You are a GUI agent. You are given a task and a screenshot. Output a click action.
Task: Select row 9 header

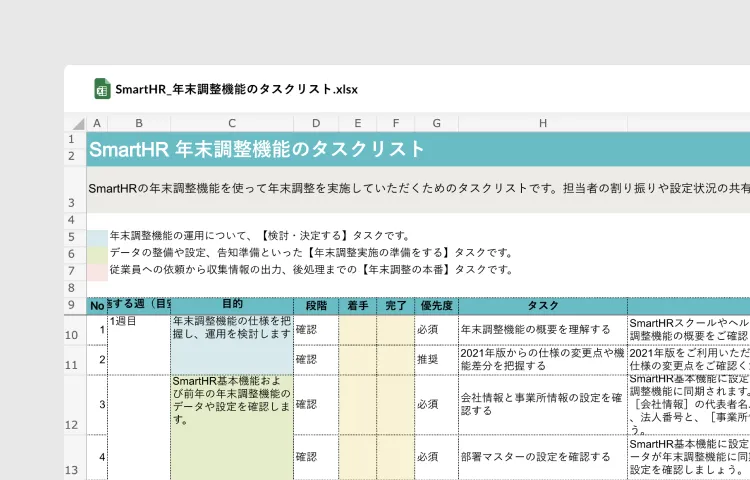click(x=98, y=305)
